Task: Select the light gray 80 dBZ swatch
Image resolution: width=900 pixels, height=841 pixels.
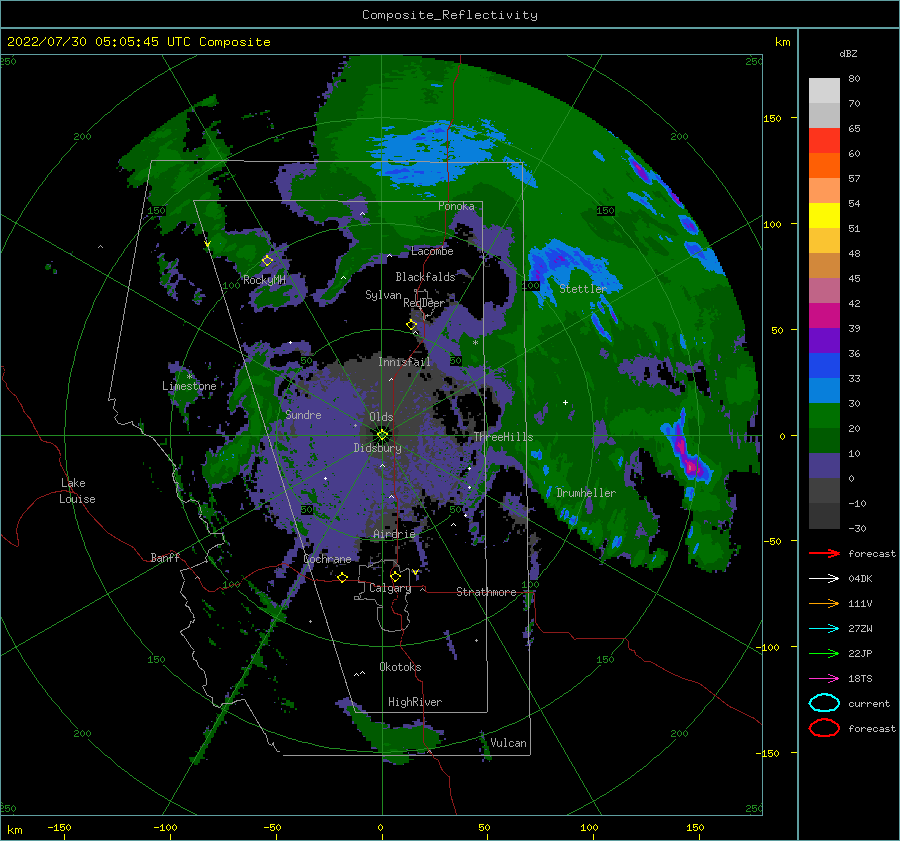Action: [x=824, y=90]
